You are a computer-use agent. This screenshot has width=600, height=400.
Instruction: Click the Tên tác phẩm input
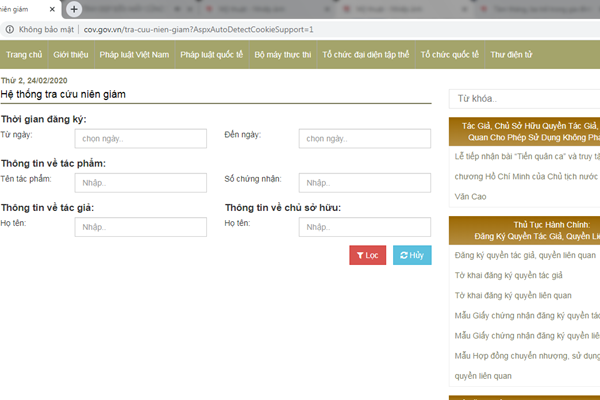point(141,183)
